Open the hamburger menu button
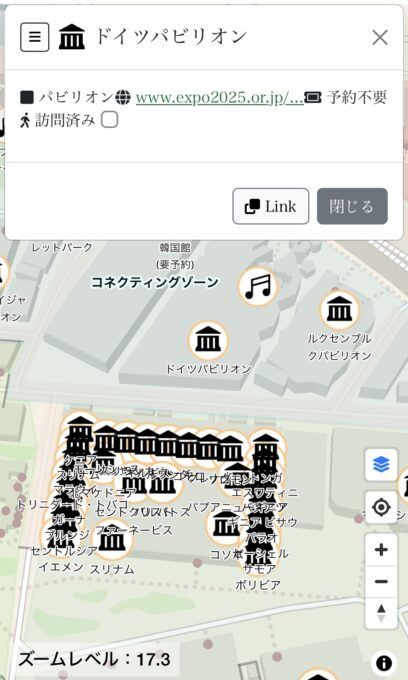The width and height of the screenshot is (408, 680). [35, 37]
